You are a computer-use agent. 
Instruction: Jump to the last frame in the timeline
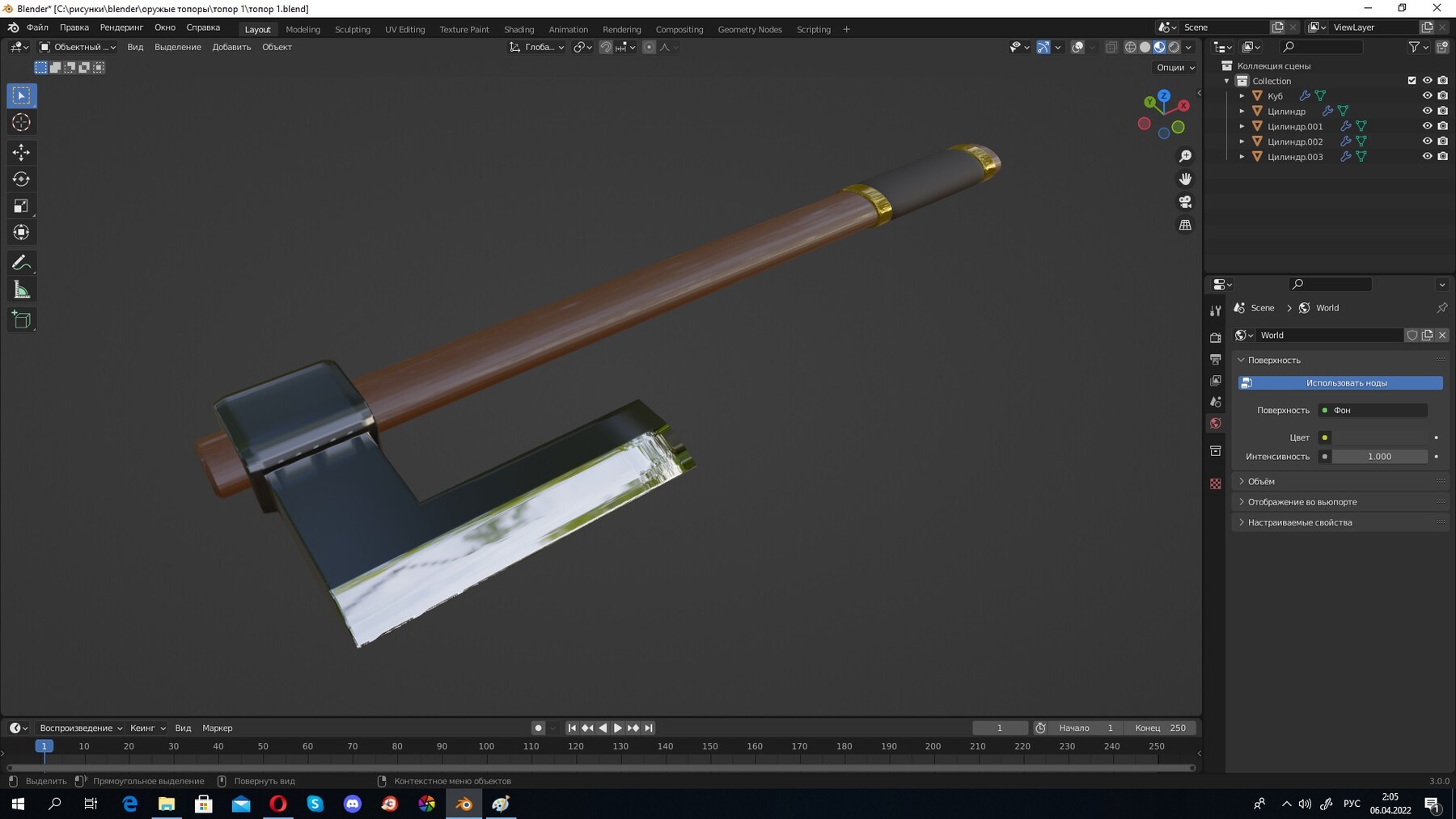(650, 728)
